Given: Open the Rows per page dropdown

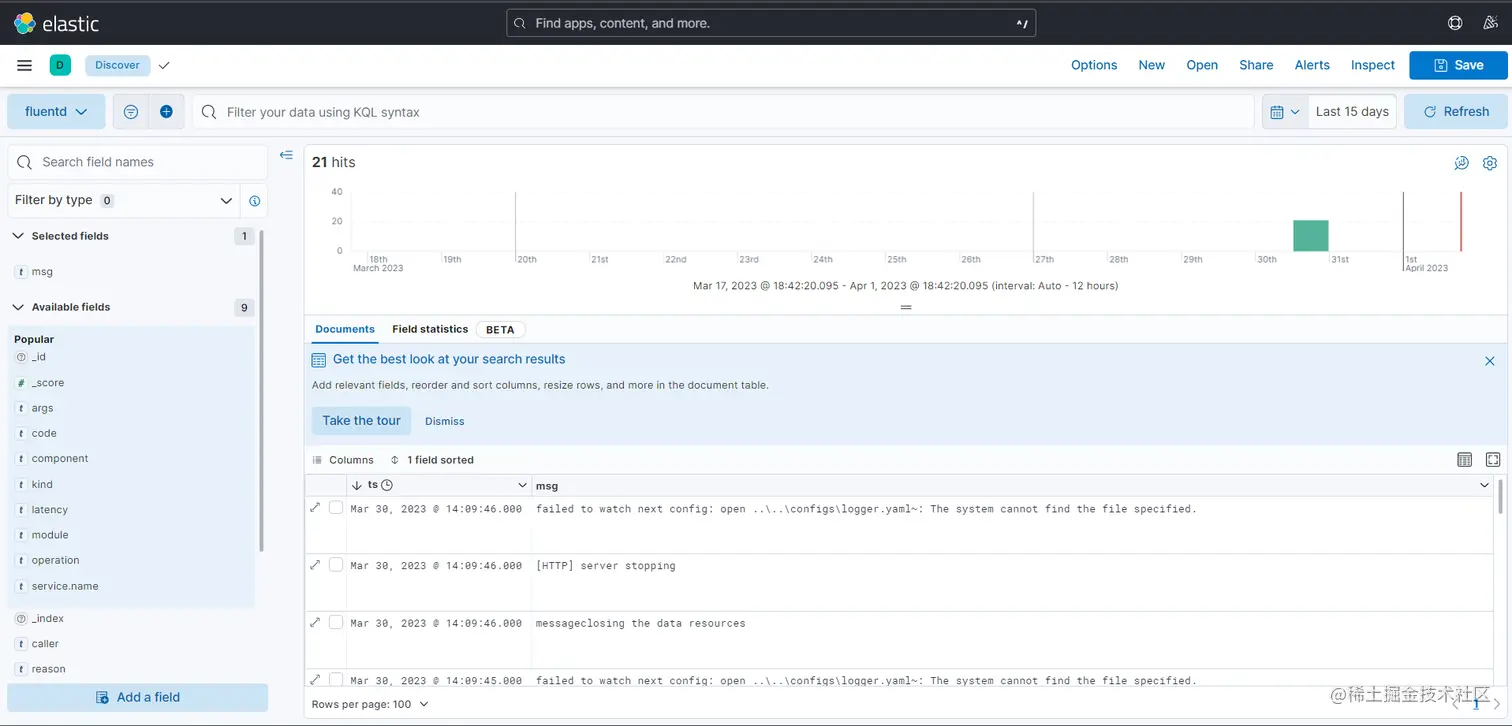Looking at the screenshot, I should [x=370, y=704].
